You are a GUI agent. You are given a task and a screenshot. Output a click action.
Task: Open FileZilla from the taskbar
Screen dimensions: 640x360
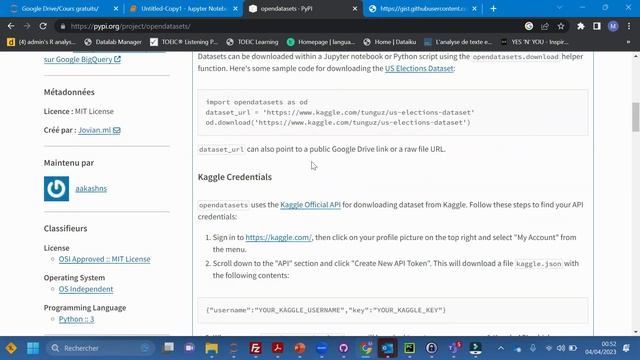256,348
